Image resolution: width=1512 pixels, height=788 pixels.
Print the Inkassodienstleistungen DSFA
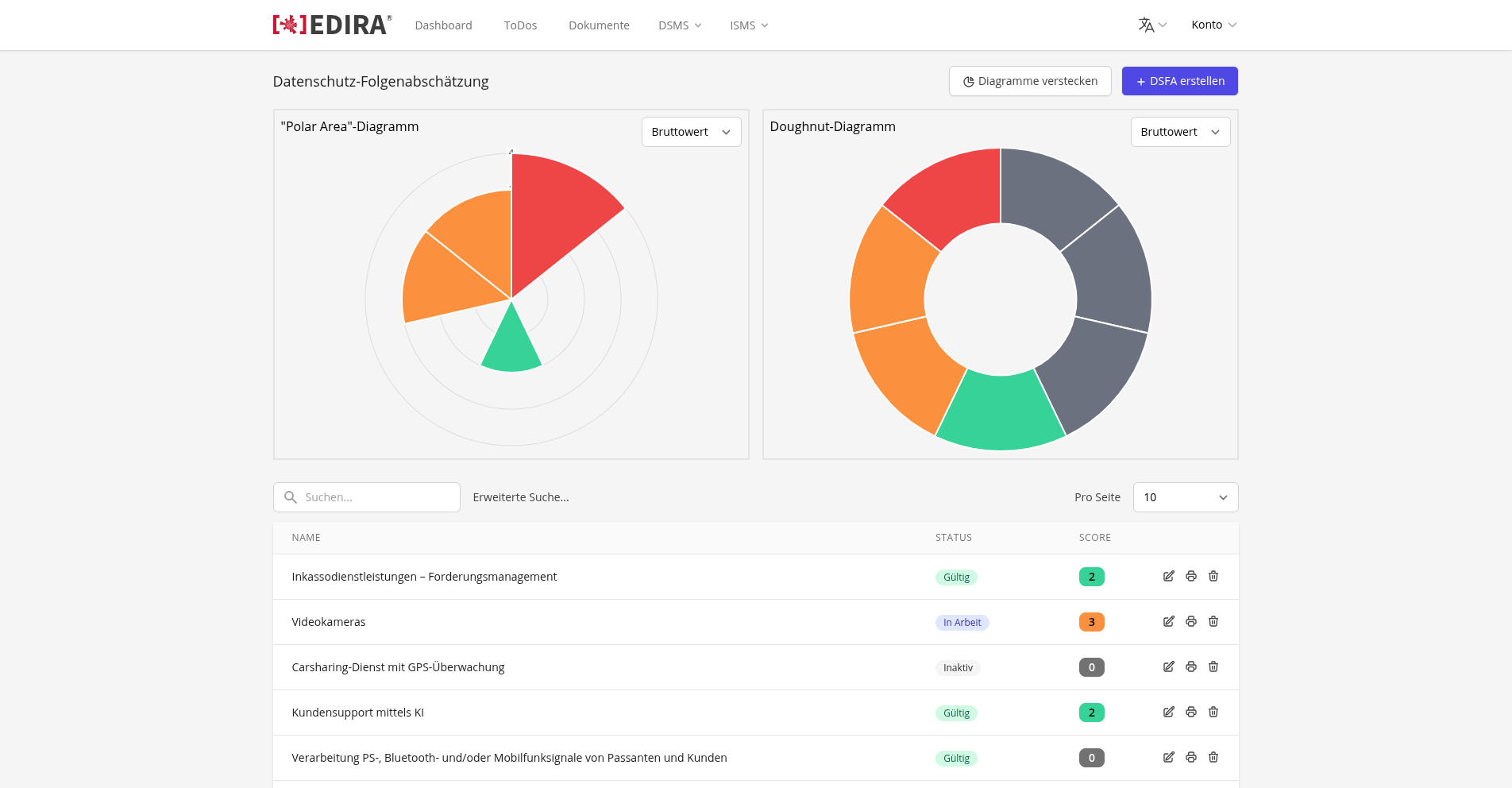[x=1191, y=577]
